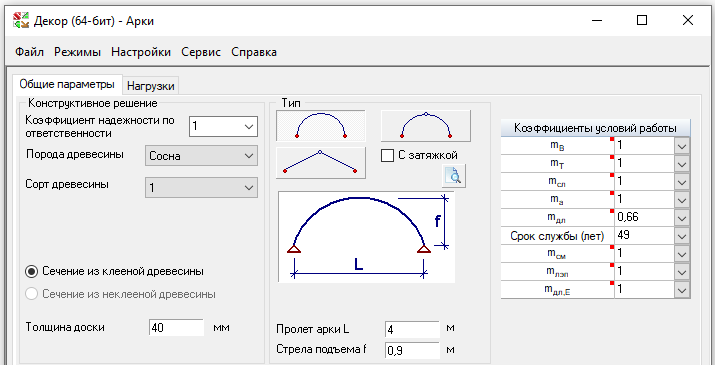Open Сорт древесины dropdown
715x365 pixels.
(201, 188)
